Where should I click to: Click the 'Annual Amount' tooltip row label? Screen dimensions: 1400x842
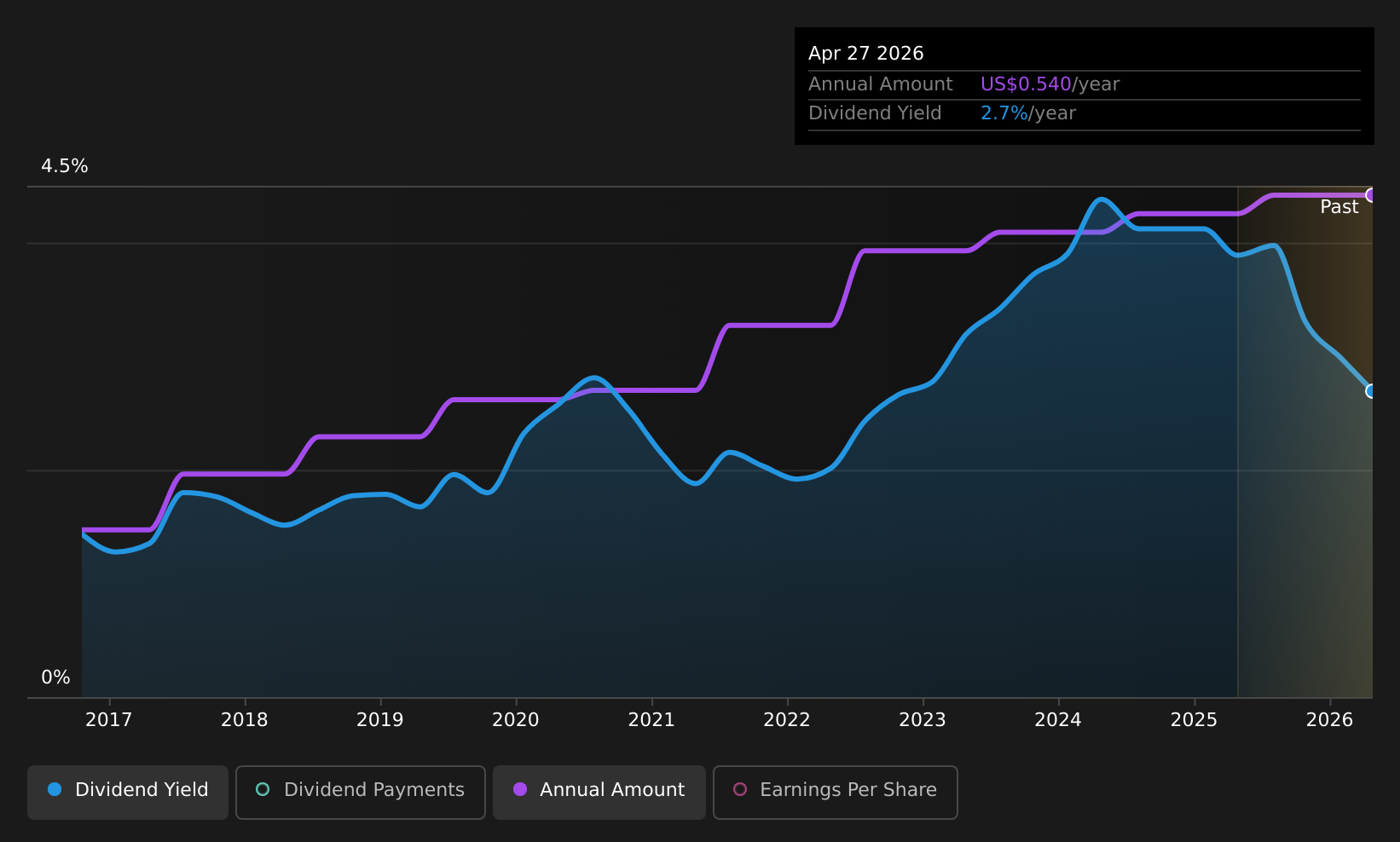tap(881, 84)
